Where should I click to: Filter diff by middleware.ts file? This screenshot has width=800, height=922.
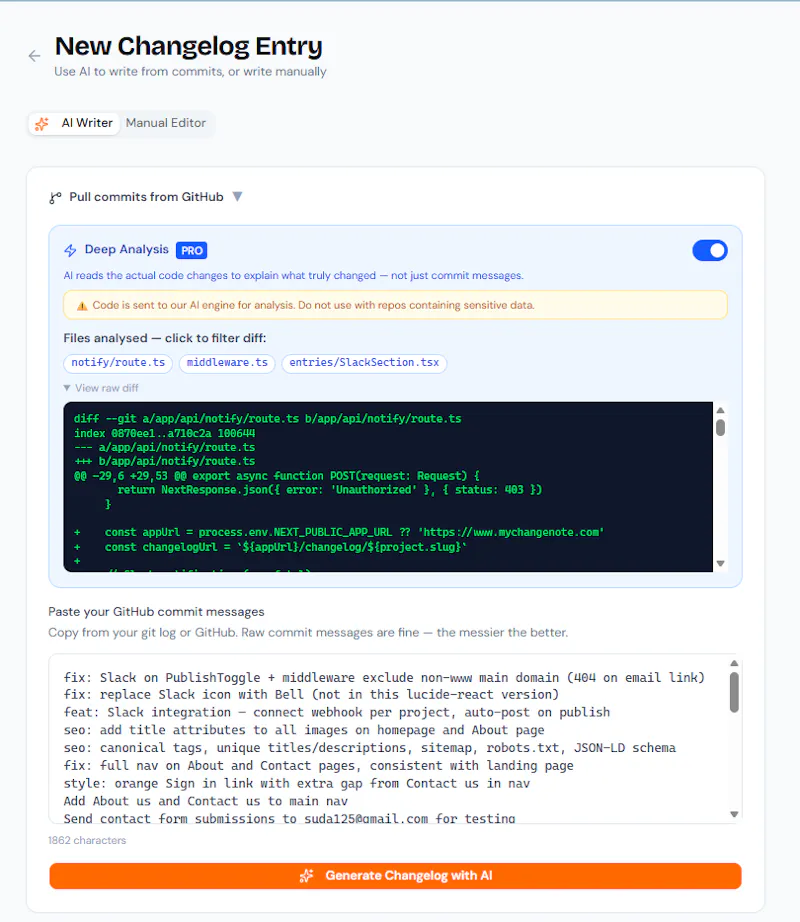click(227, 363)
